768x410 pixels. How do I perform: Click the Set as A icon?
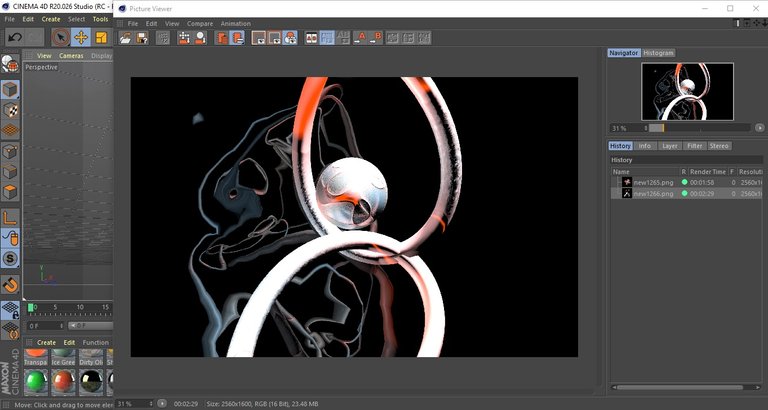tap(360, 38)
